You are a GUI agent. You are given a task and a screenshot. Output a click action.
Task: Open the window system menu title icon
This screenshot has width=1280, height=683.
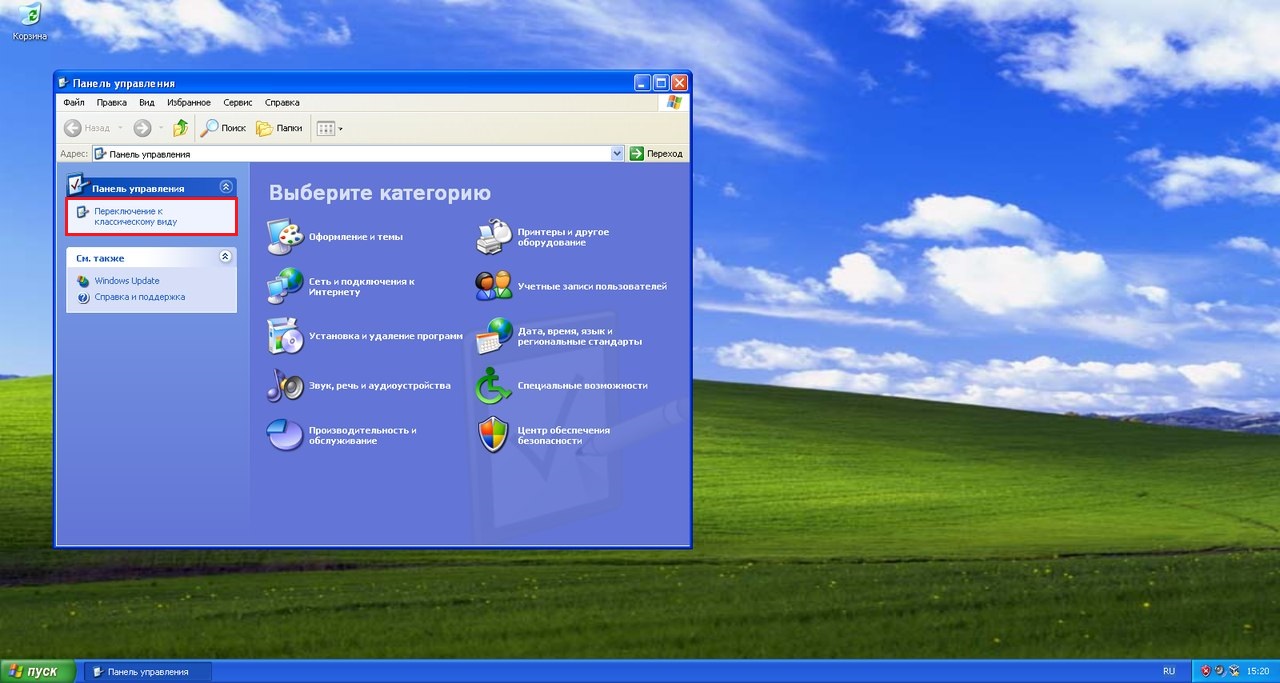click(64, 83)
